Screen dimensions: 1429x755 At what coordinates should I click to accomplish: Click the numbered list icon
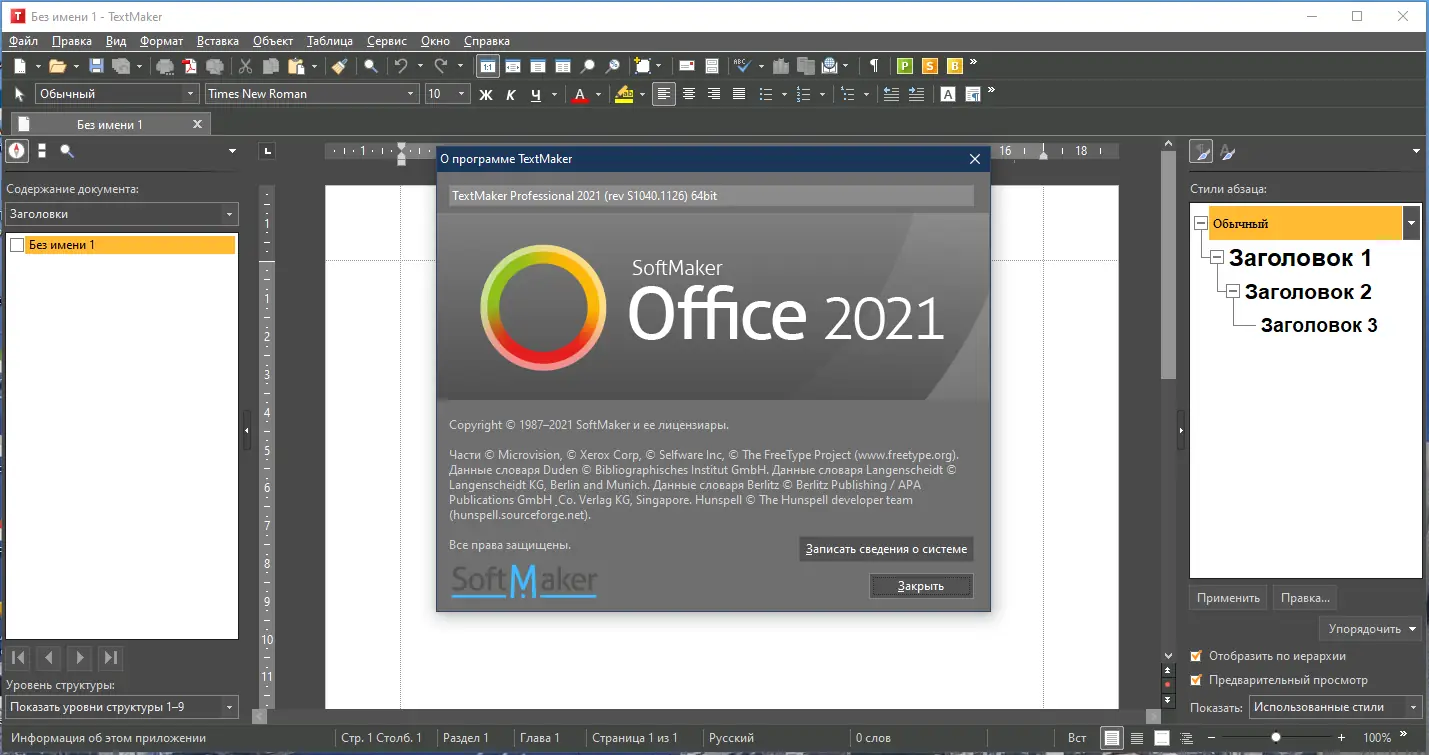coord(805,94)
